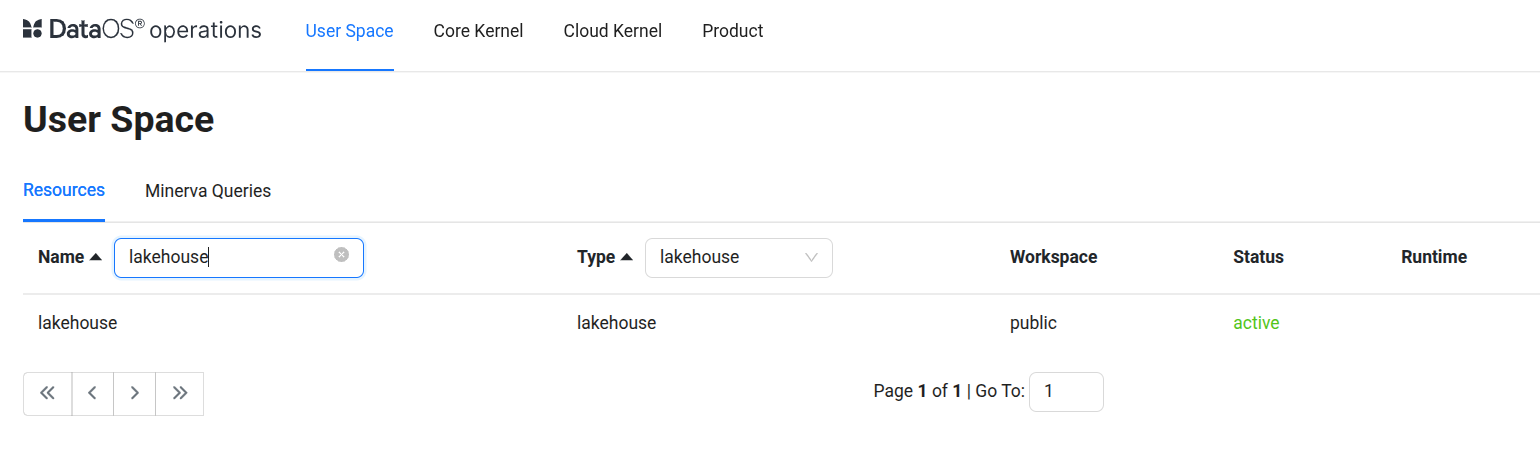Open the Cloud Kernel section
The width and height of the screenshot is (1540, 454).
click(612, 31)
